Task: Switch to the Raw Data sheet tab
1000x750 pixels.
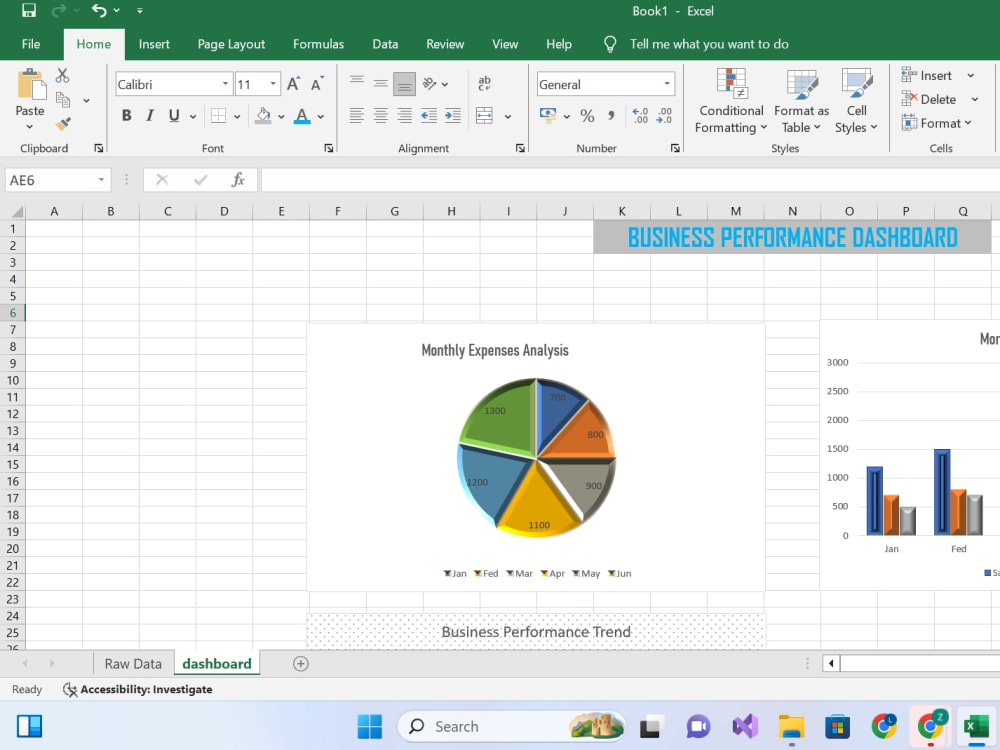Action: [x=133, y=664]
